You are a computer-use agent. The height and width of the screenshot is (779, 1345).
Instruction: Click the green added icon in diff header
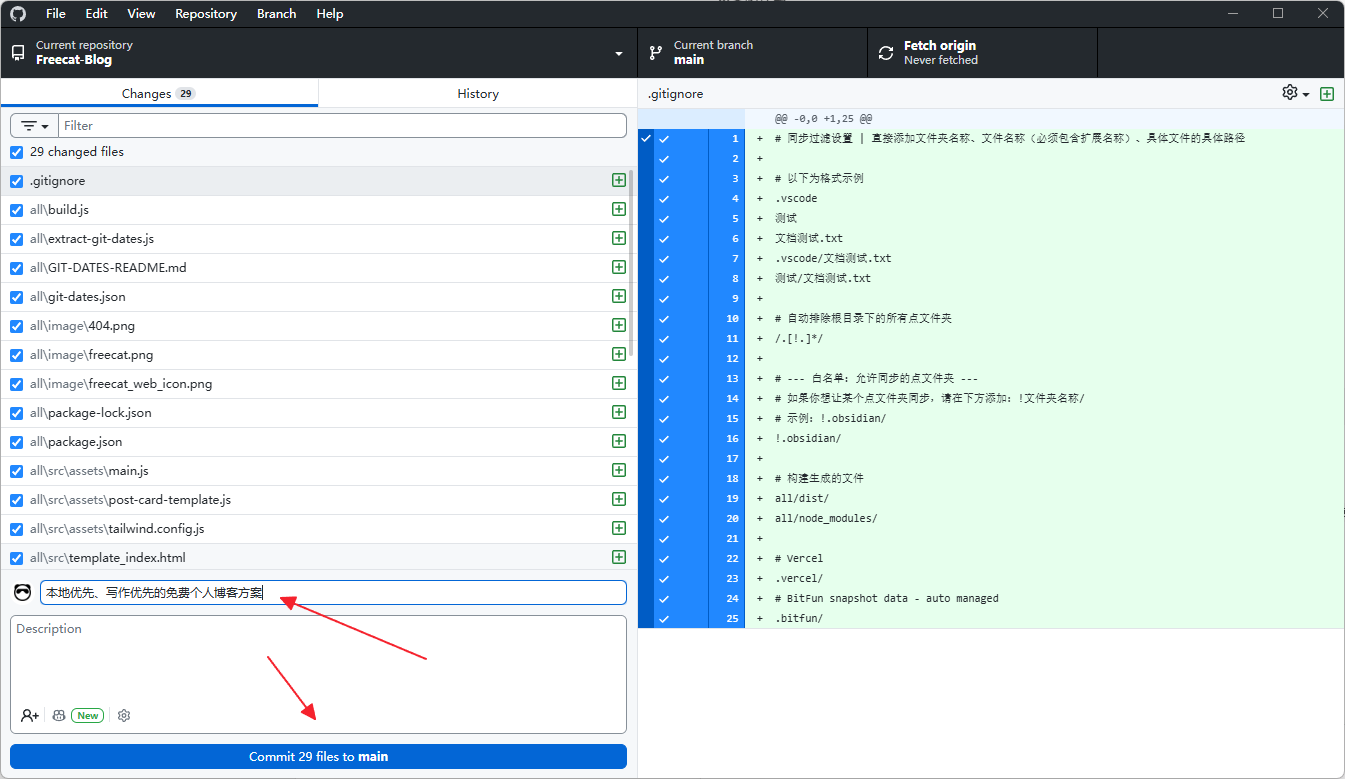(x=1327, y=94)
